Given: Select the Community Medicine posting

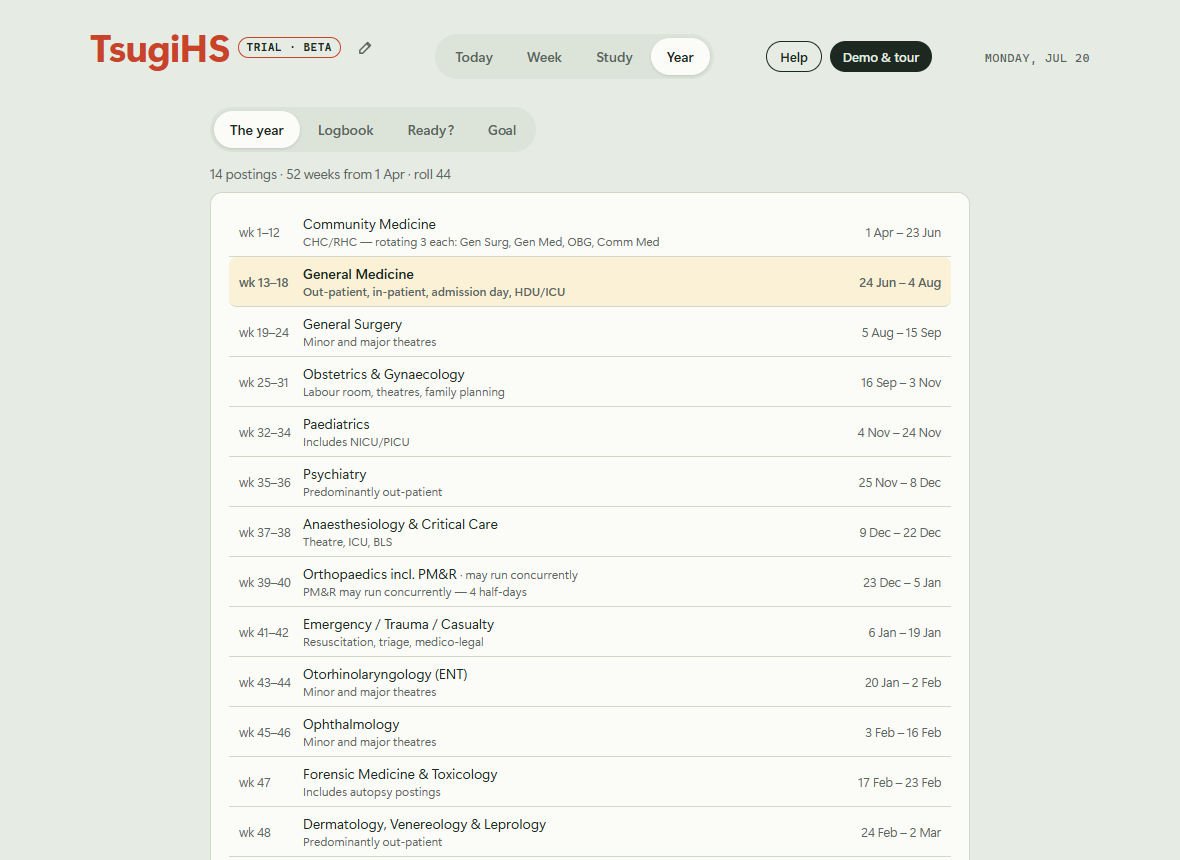Looking at the screenshot, I should [590, 232].
